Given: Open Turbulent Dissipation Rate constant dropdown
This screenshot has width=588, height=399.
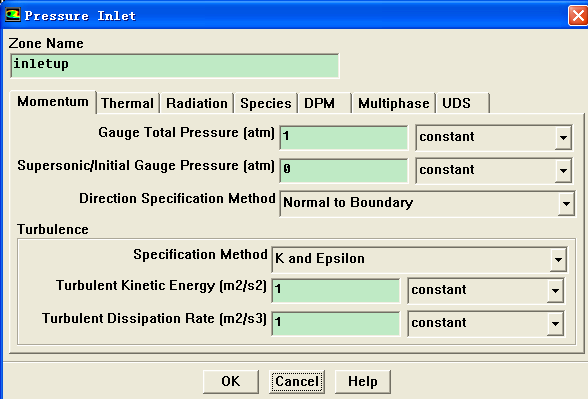Looking at the screenshot, I should tap(486, 324).
